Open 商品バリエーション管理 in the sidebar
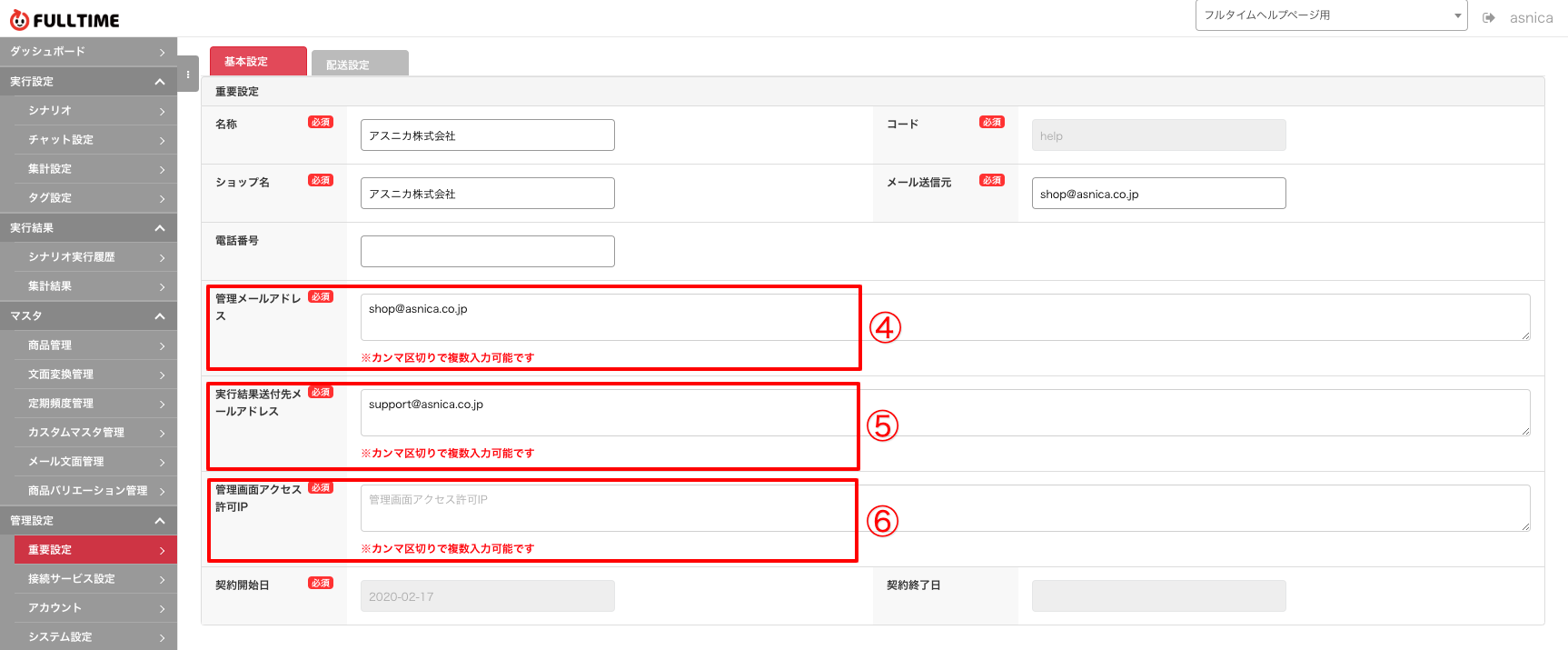The width and height of the screenshot is (1568, 650). (95, 491)
